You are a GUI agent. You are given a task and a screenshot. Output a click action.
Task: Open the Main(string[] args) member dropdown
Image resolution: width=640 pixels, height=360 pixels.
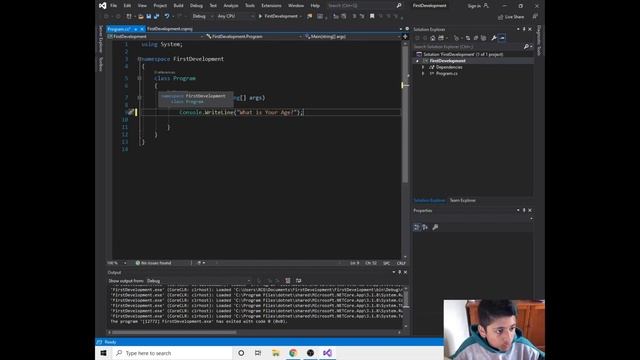click(x=352, y=37)
